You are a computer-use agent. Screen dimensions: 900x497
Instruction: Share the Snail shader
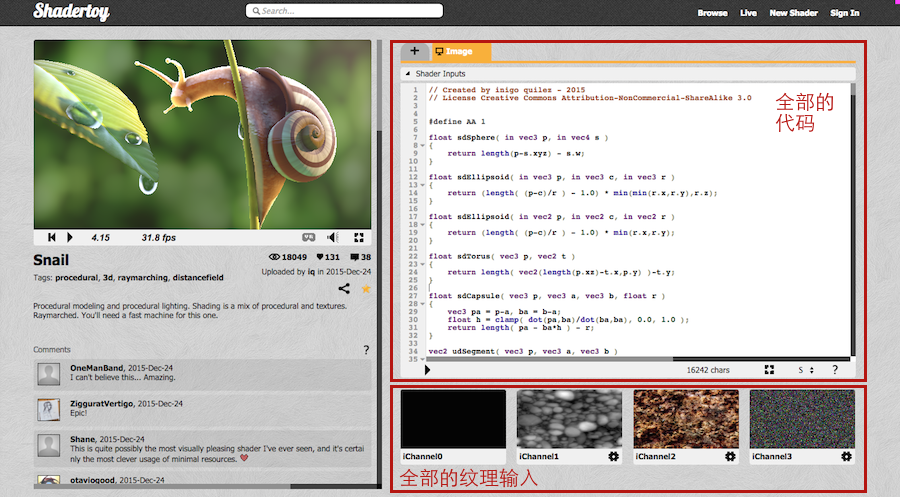coord(344,289)
